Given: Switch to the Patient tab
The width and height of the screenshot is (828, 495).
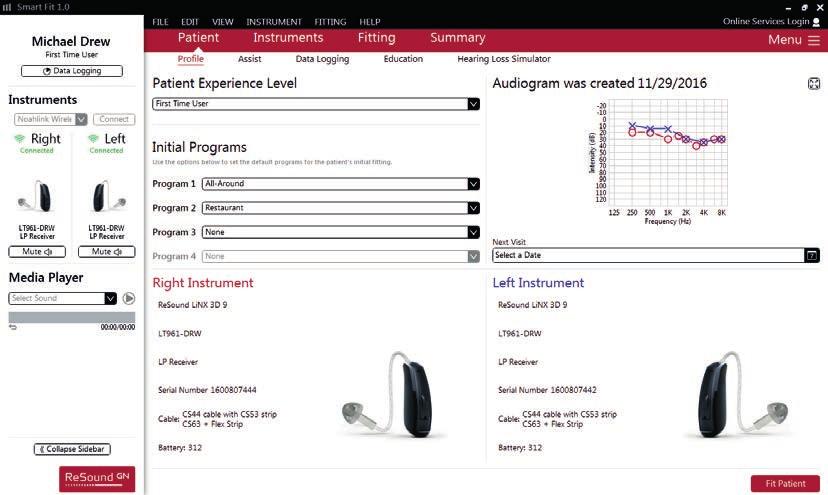Looking at the screenshot, I should tap(198, 38).
